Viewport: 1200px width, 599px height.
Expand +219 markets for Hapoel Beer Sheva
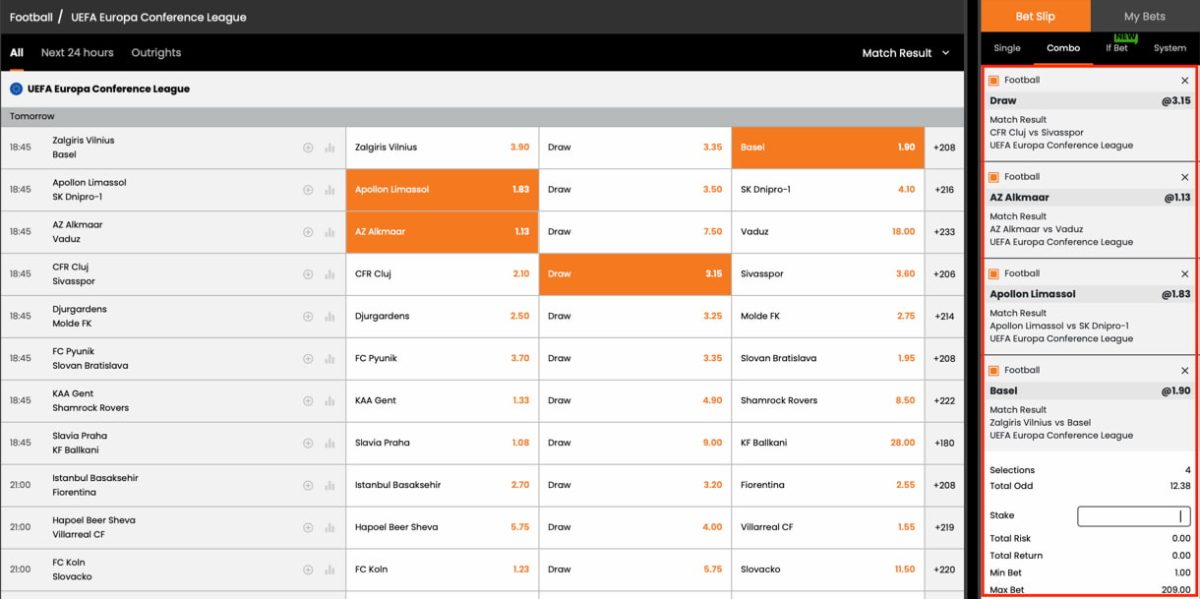click(944, 528)
